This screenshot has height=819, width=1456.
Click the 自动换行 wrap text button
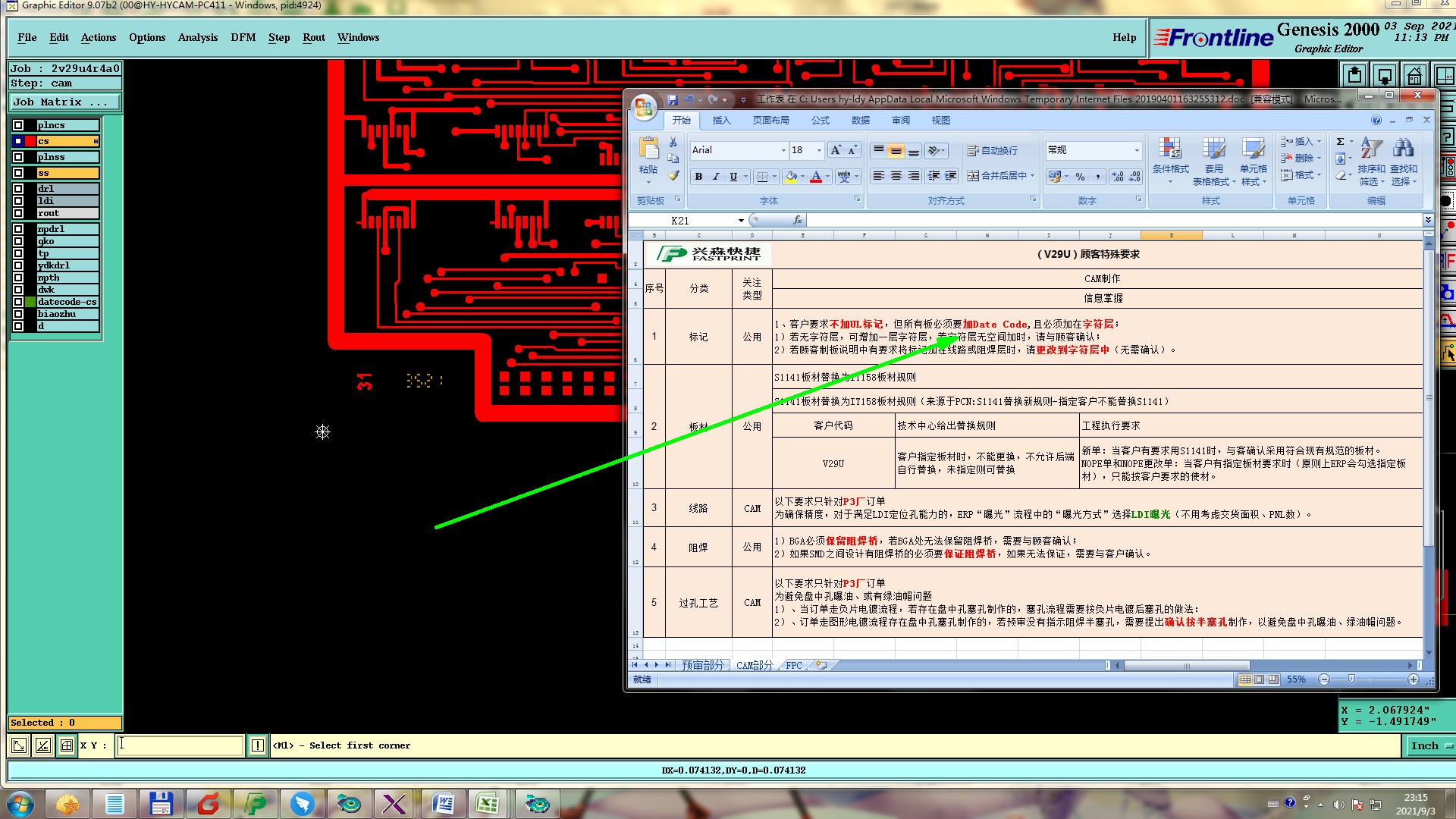[x=992, y=150]
